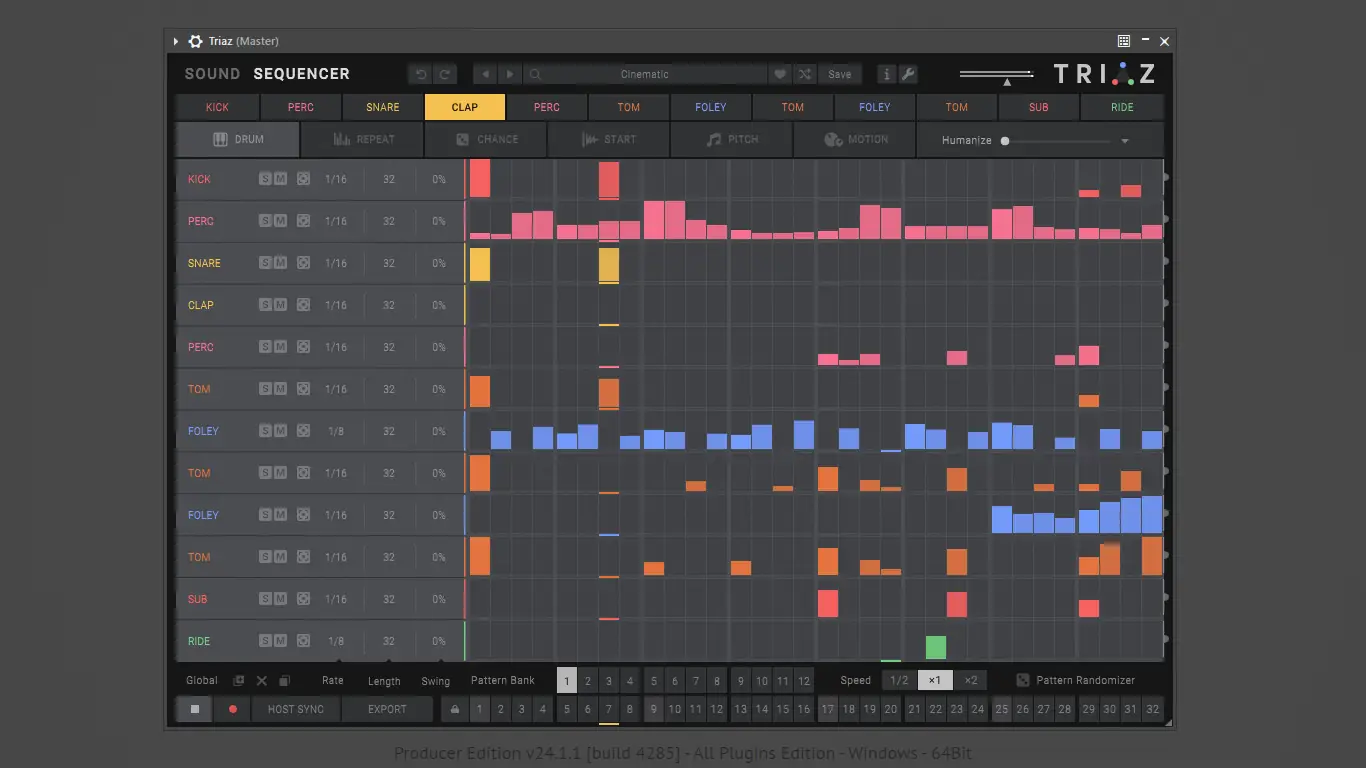Click the detached window grid icon

1124,41
